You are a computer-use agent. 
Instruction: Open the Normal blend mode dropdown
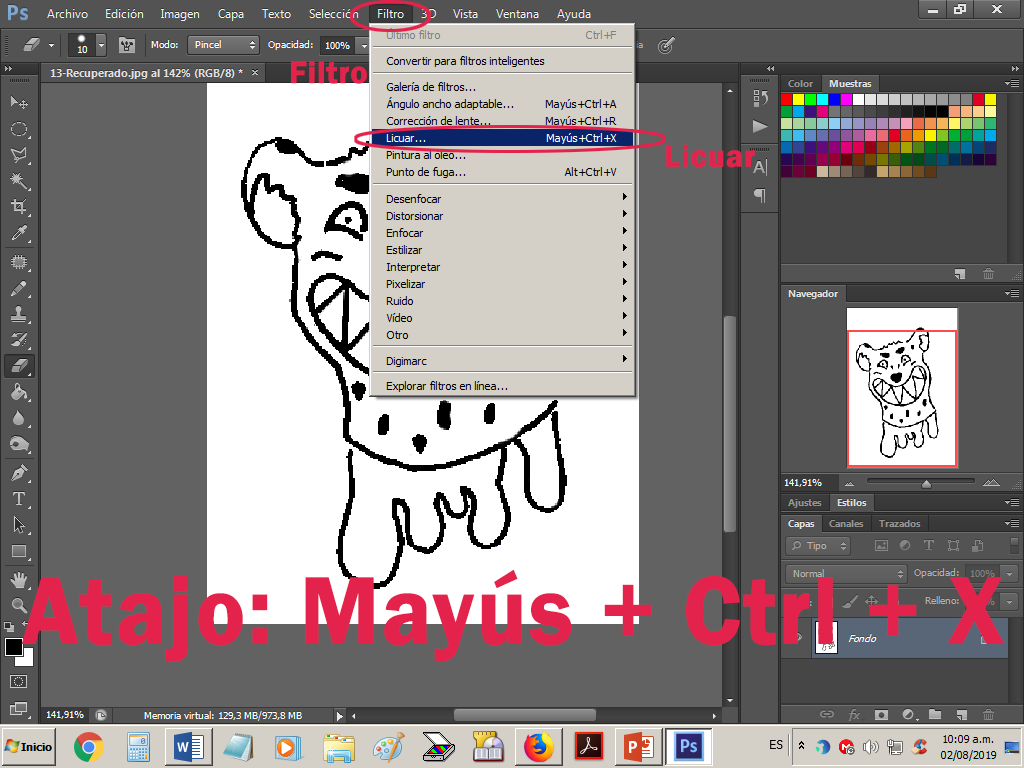coord(846,573)
